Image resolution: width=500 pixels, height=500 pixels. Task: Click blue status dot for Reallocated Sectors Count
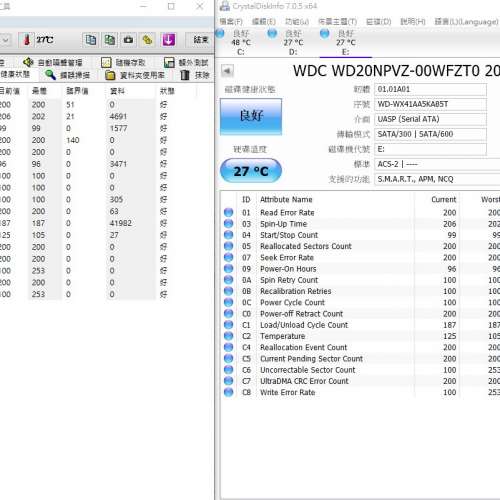pos(229,246)
